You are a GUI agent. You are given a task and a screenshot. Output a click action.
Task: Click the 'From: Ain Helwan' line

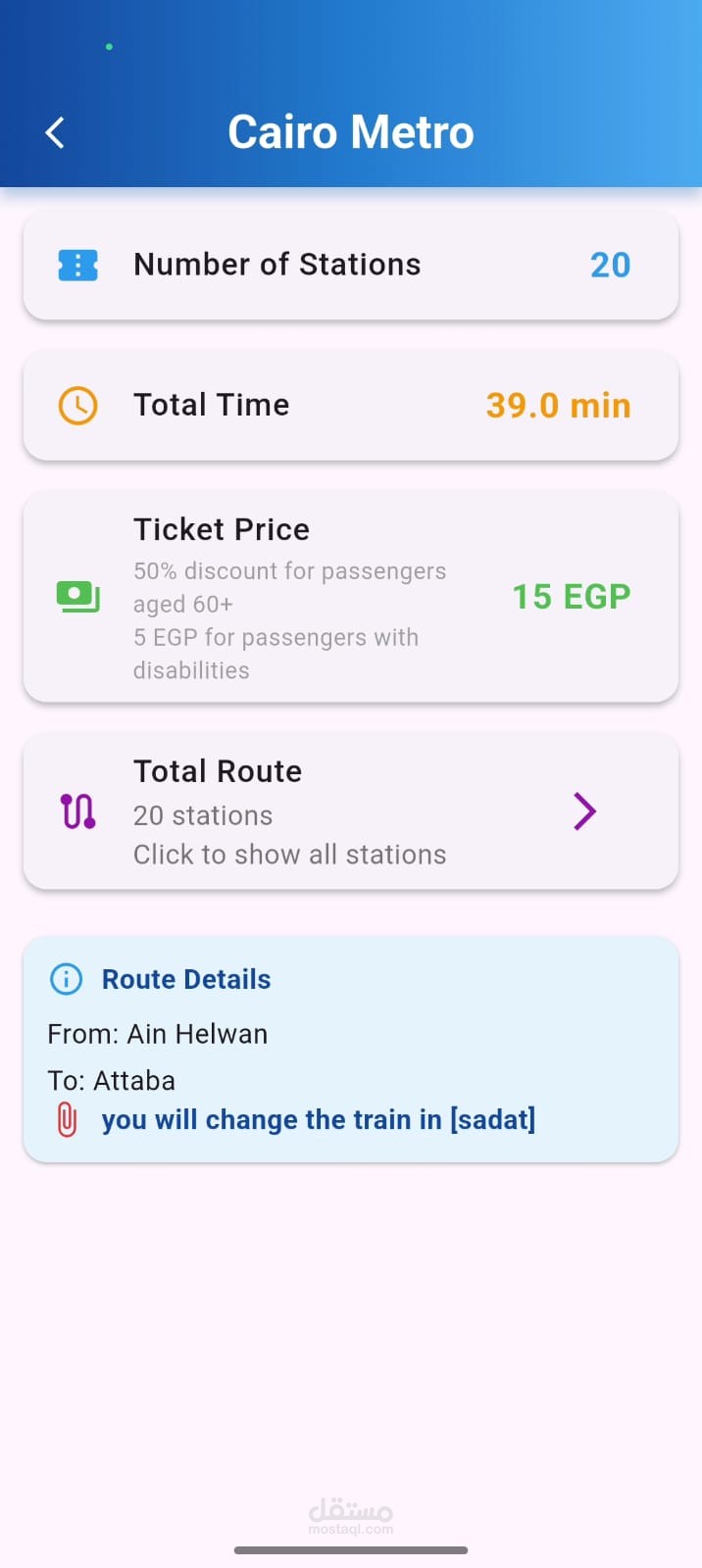click(x=158, y=1034)
